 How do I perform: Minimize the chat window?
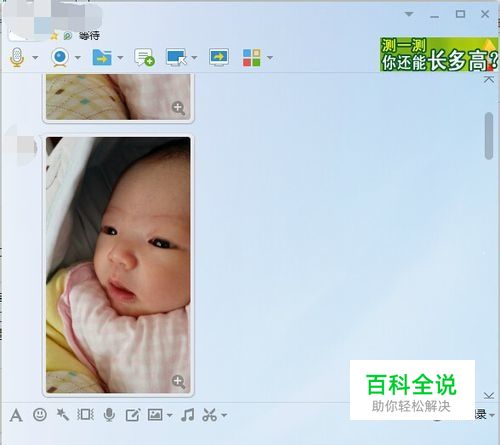[x=434, y=16]
